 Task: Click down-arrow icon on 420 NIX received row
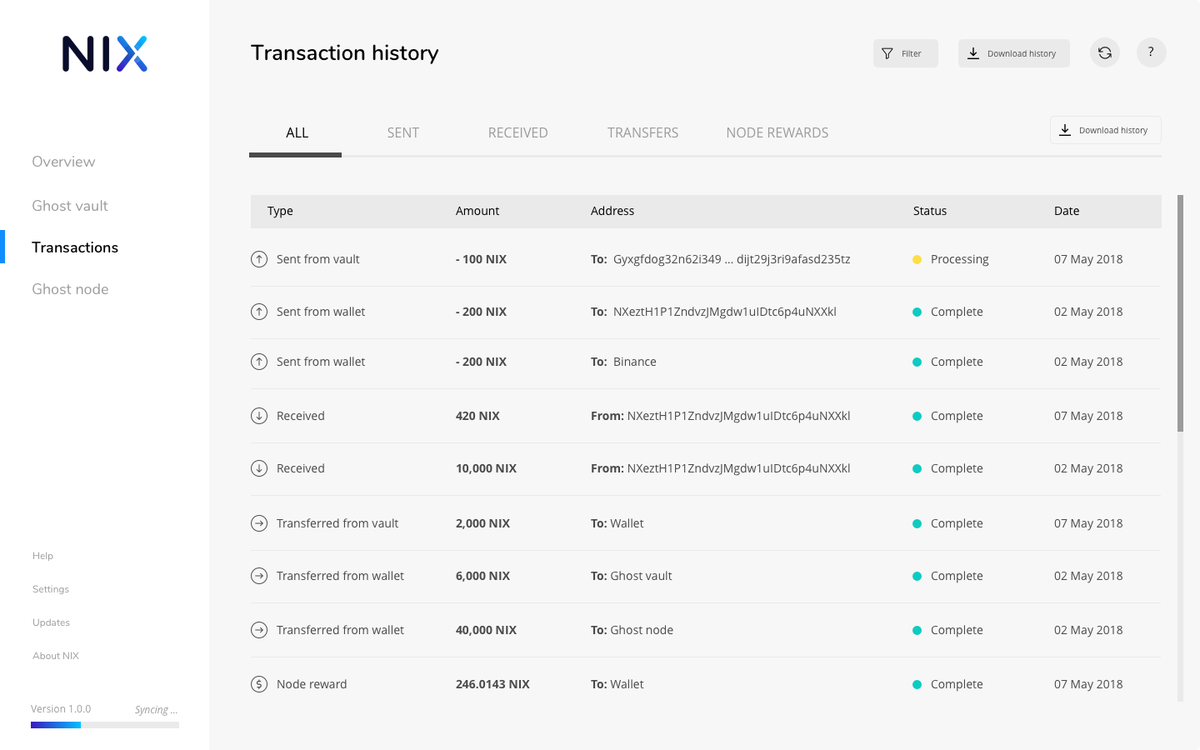click(x=258, y=416)
